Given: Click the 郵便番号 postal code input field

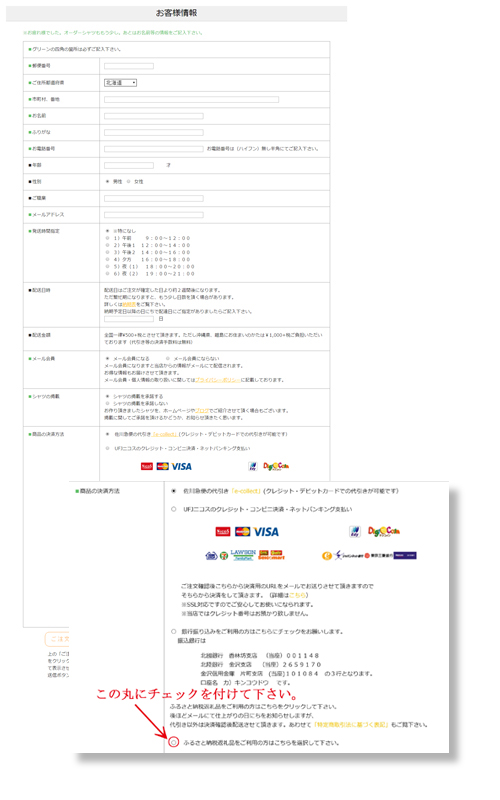Looking at the screenshot, I should coord(129,66).
